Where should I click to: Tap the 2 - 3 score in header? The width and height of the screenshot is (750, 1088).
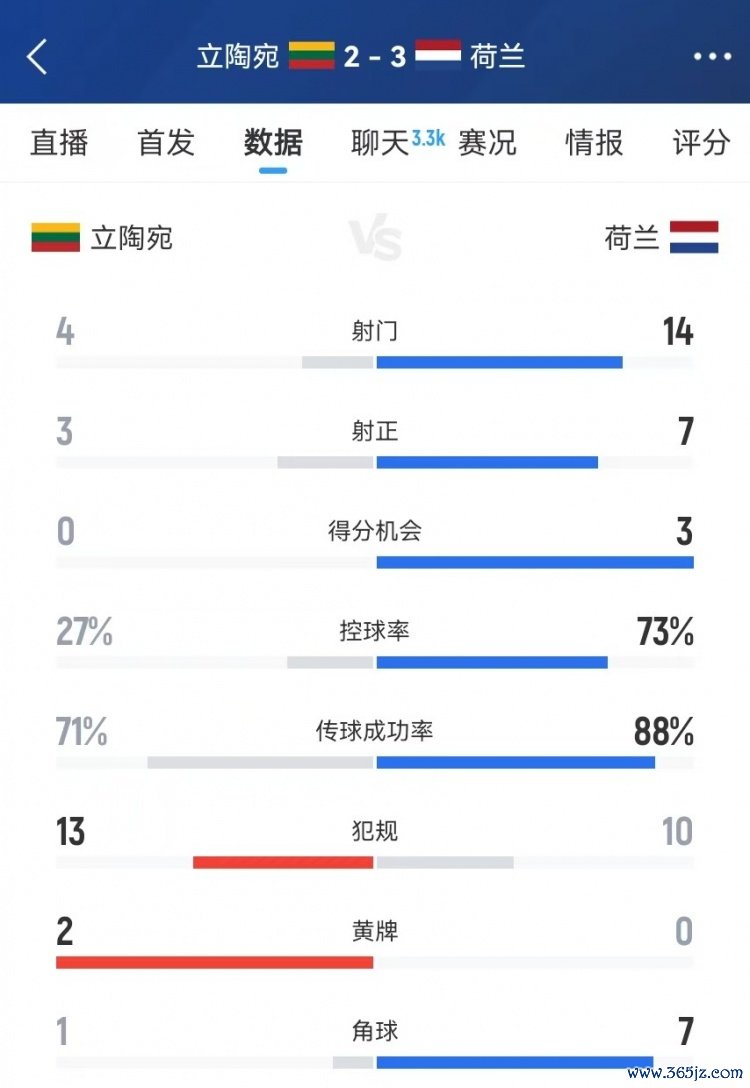coord(374,56)
